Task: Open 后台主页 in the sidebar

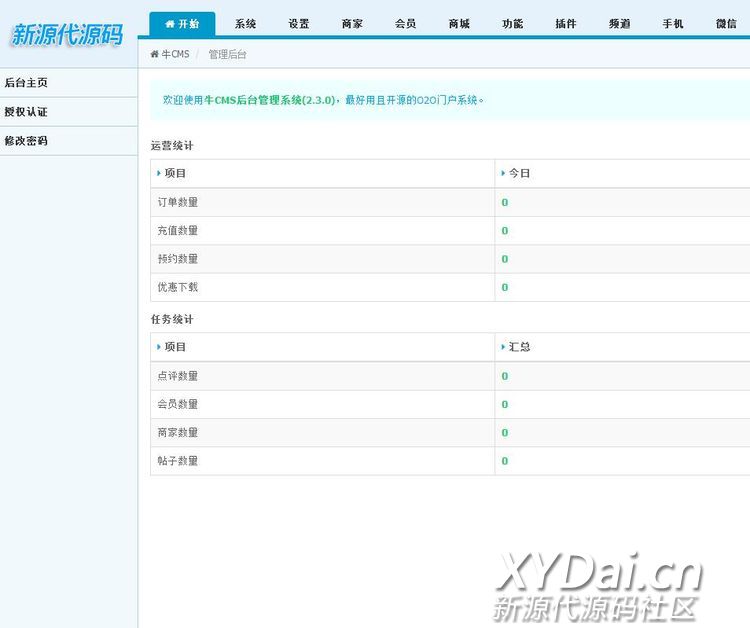Action: 26,83
